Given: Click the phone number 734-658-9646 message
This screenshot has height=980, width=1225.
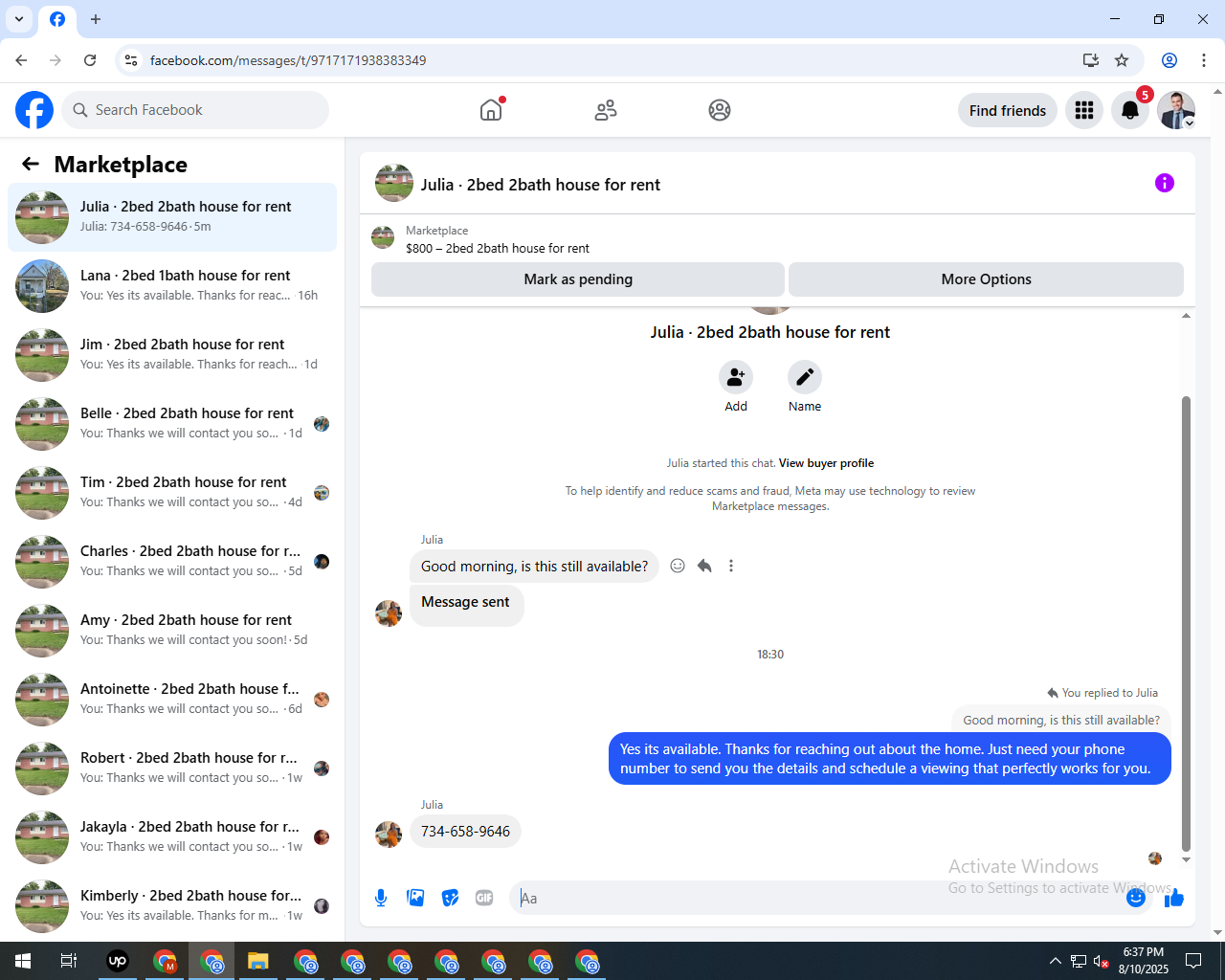Looking at the screenshot, I should 465,832.
